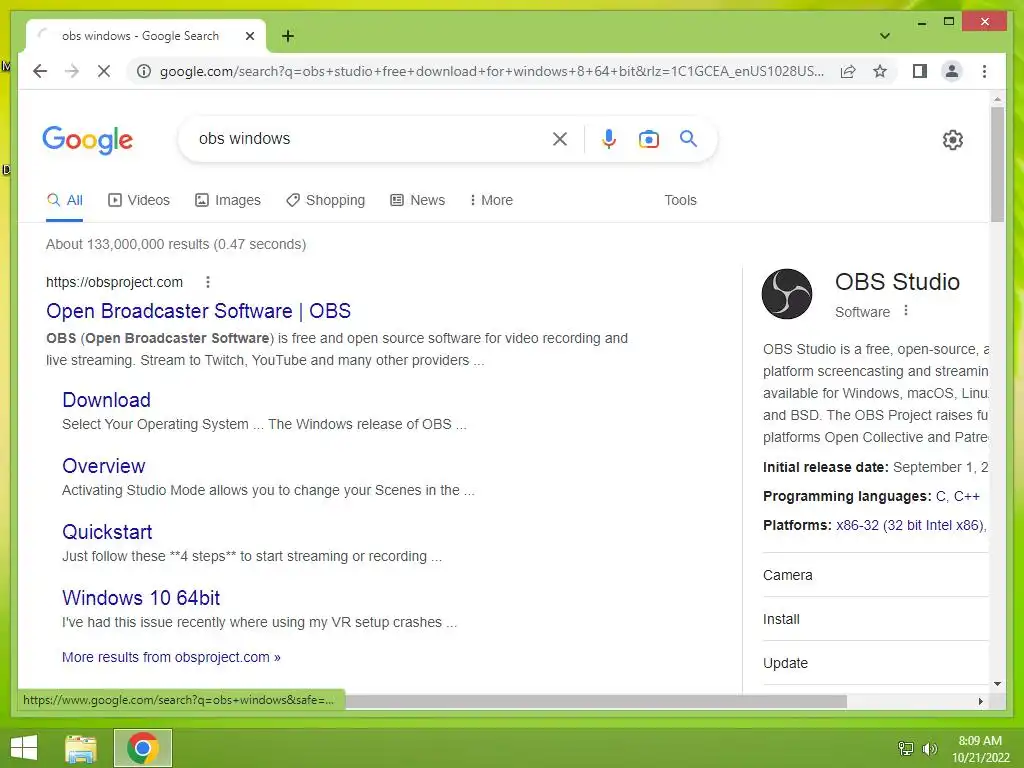
Task: Start voice search with microphone icon
Action: pos(609,138)
